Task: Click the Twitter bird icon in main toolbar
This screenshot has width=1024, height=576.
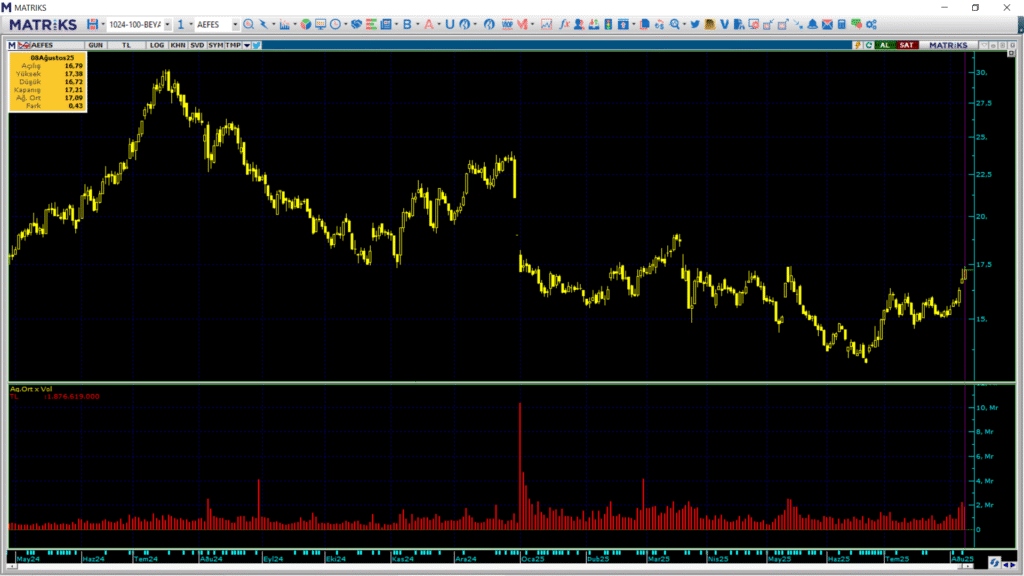Action: [x=694, y=24]
